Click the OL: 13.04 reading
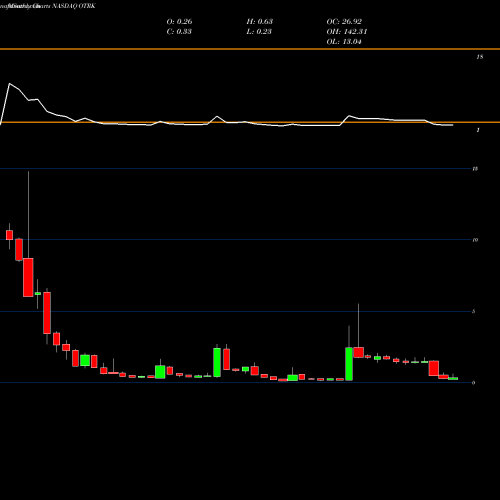Image resolution: width=500 pixels, height=500 pixels. click(344, 41)
